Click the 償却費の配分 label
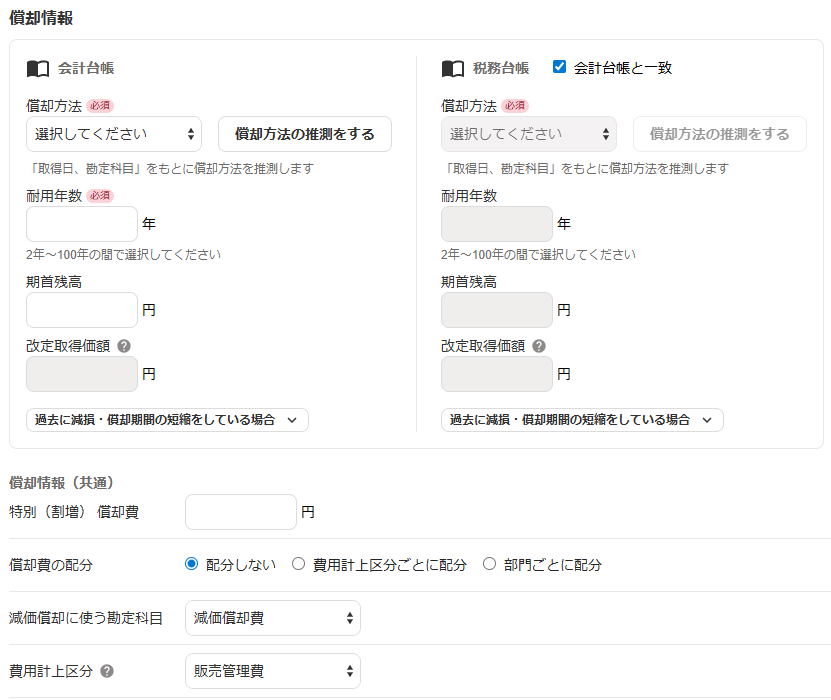This screenshot has height=700, width=831. [x=51, y=565]
